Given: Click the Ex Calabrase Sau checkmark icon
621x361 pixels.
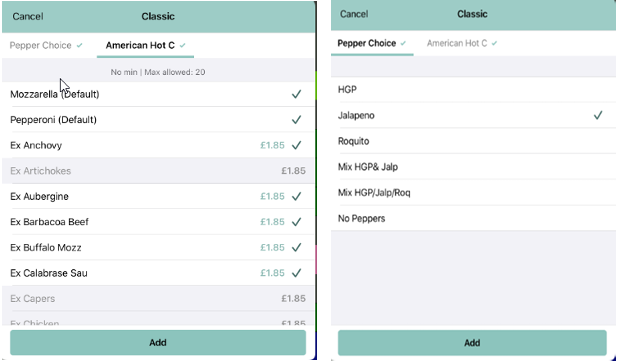Looking at the screenshot, I should 296,273.
